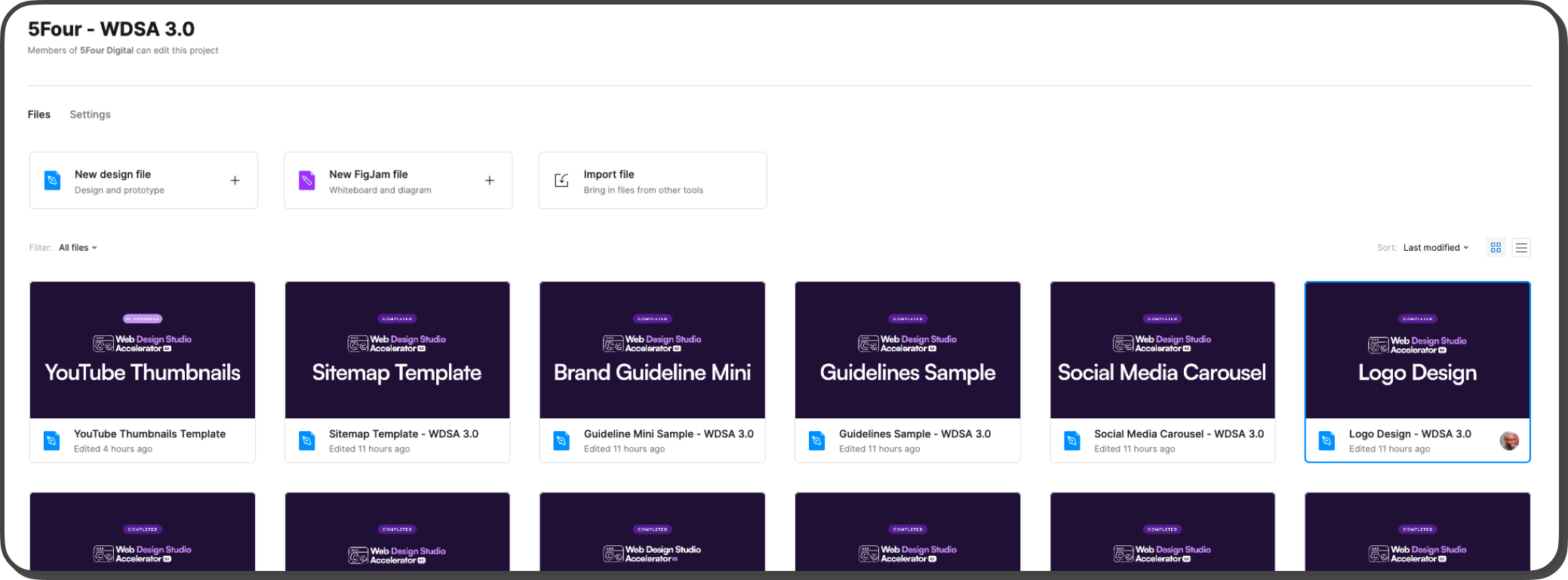Select the Guideline Mini Sample - WDSA 3.0 name
Image resolution: width=1568 pixels, height=580 pixels.
tap(669, 434)
